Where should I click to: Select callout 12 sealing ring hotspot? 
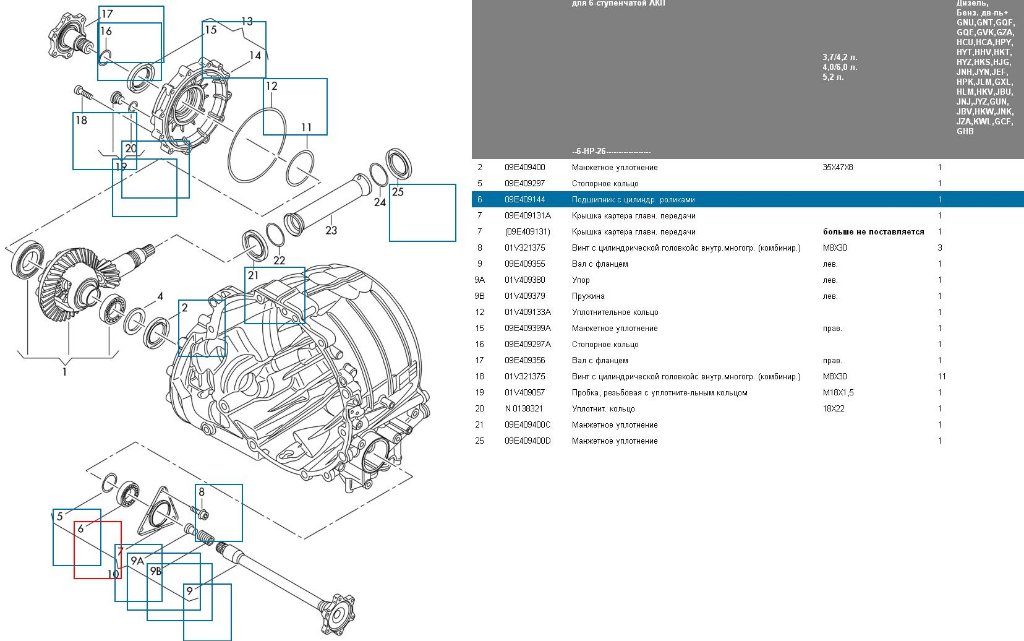pyautogui.click(x=295, y=107)
